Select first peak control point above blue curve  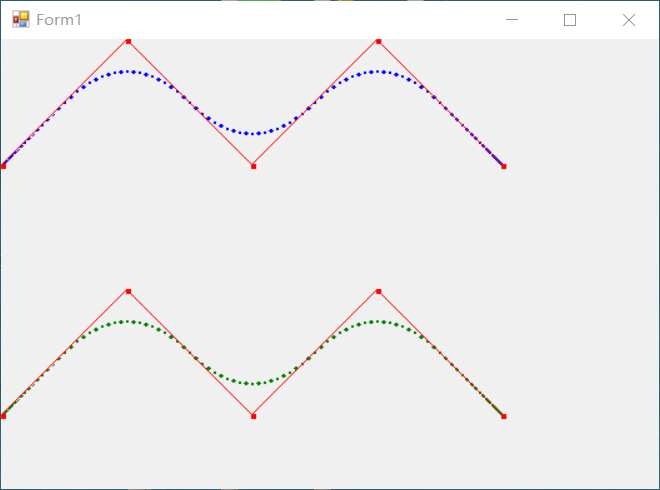tap(128, 41)
